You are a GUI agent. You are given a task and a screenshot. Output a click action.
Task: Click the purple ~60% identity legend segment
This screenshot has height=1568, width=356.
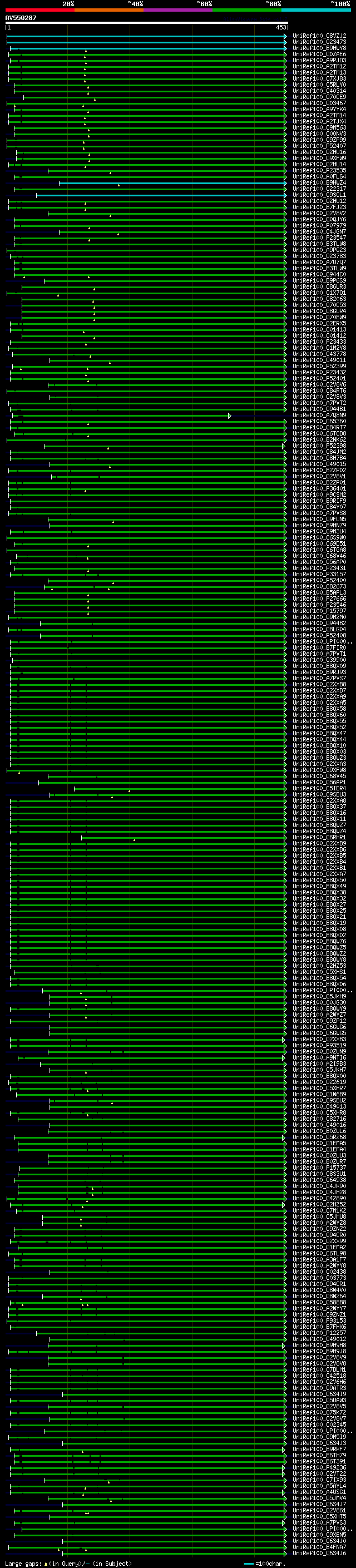[177, 10]
